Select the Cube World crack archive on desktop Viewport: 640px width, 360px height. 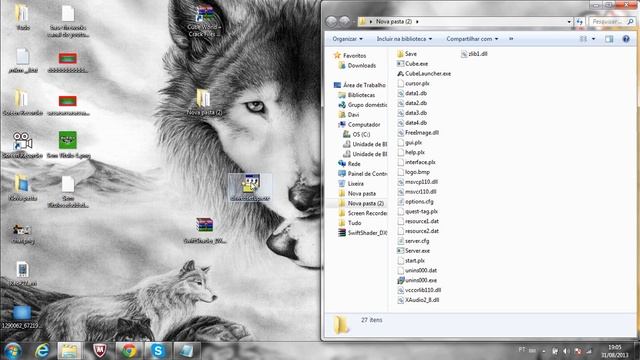204,20
